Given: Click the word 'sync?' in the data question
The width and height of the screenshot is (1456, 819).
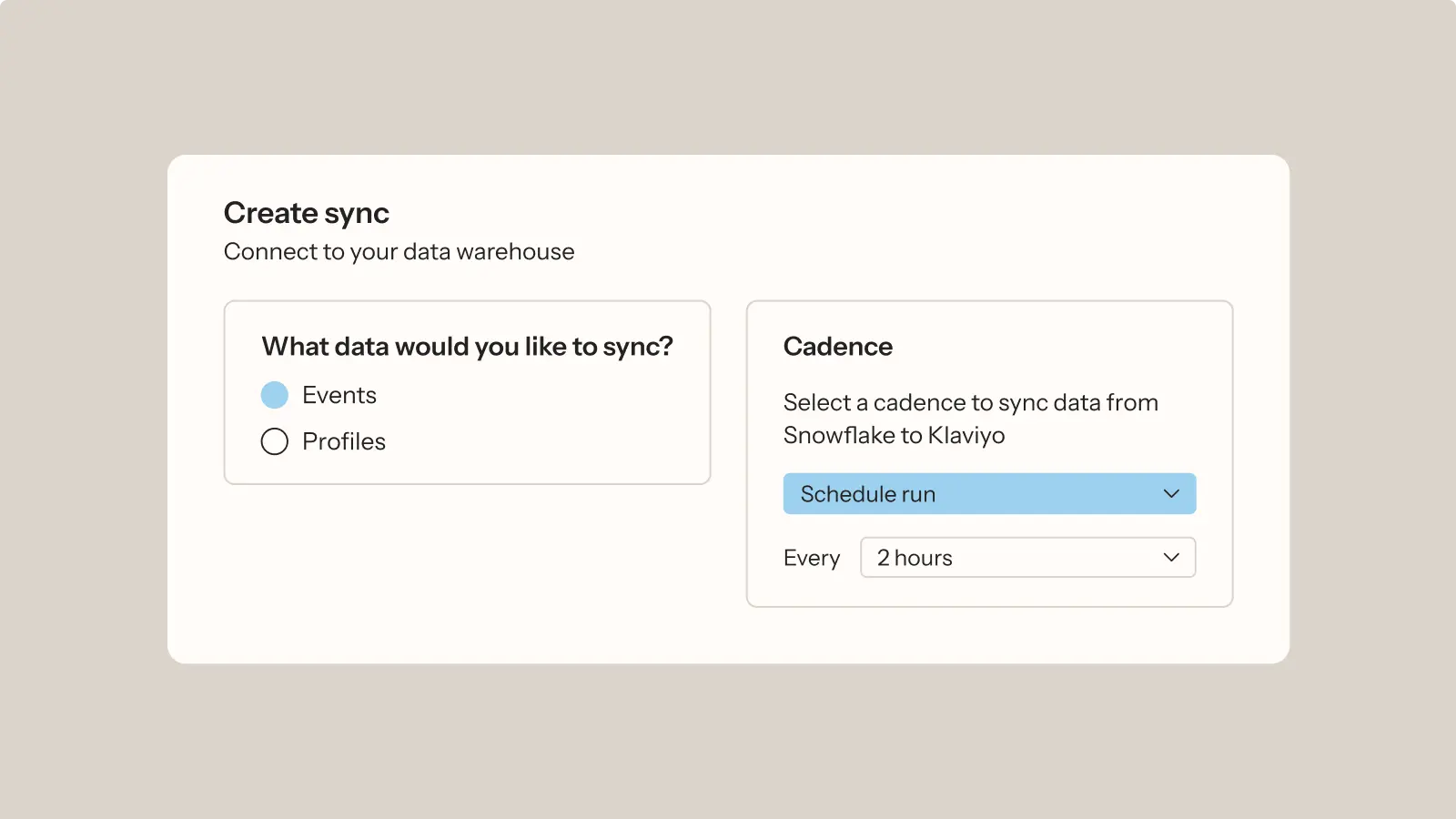Looking at the screenshot, I should [638, 347].
